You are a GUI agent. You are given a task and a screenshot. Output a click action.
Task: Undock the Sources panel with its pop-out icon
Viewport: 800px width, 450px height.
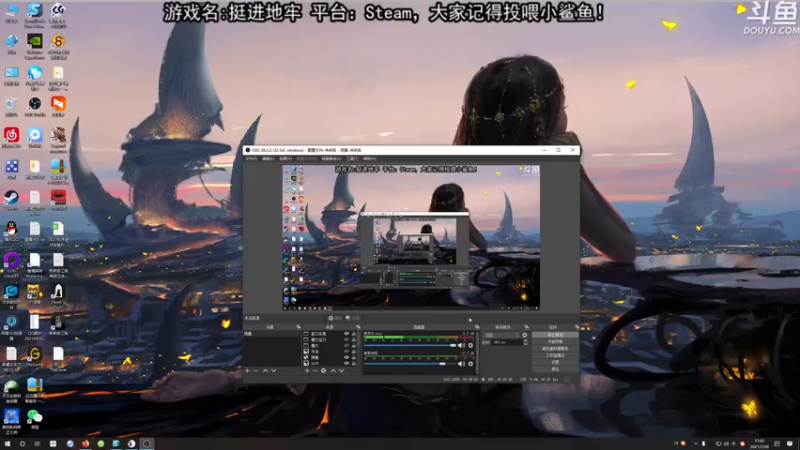[358, 327]
